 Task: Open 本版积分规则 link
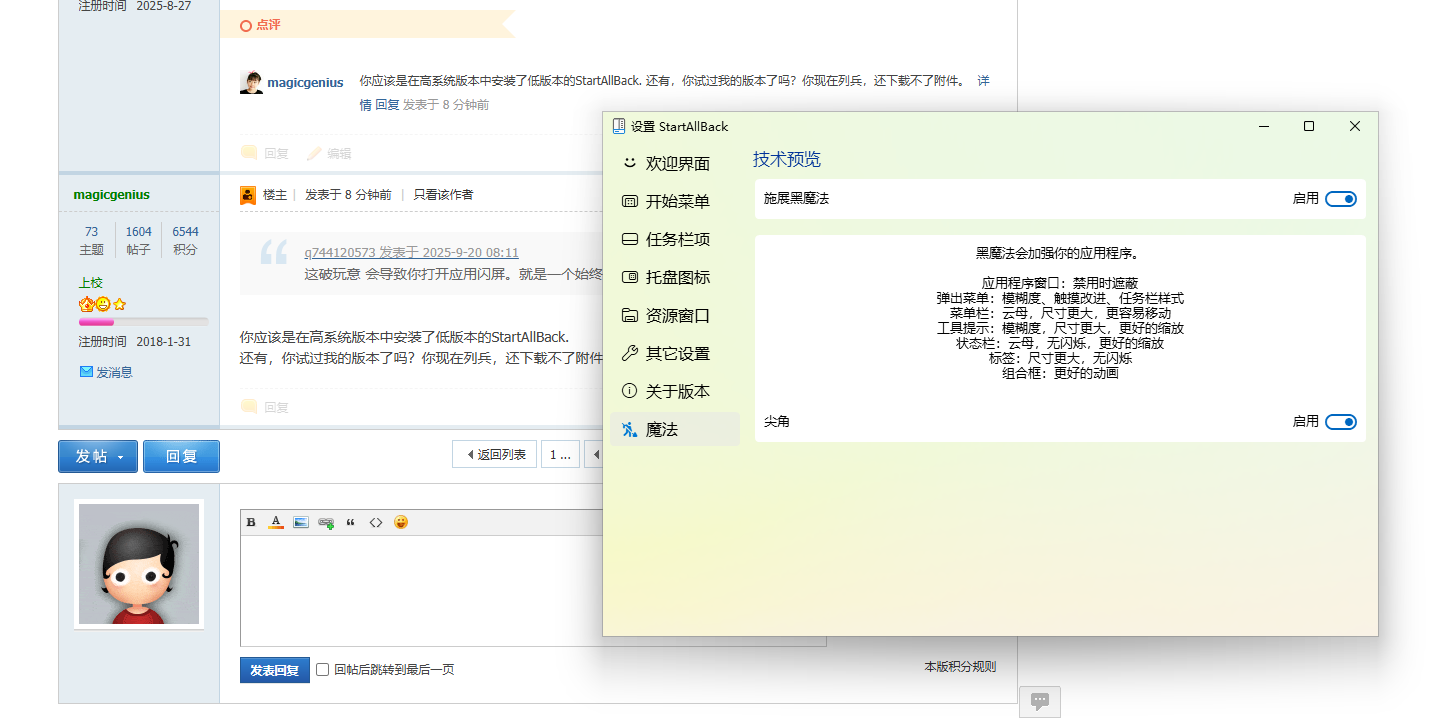pyautogui.click(x=960, y=667)
